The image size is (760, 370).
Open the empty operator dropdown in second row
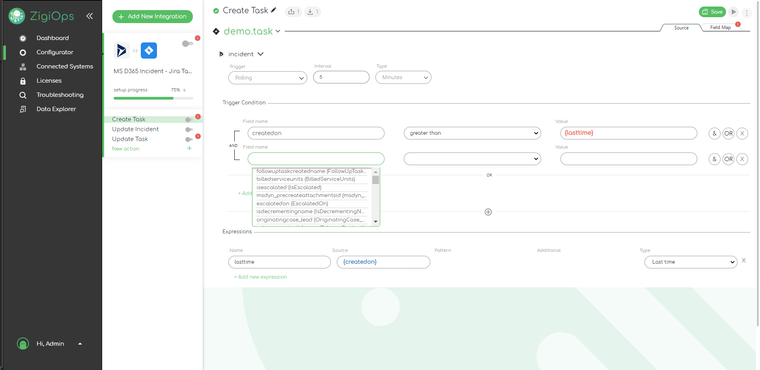tap(472, 159)
